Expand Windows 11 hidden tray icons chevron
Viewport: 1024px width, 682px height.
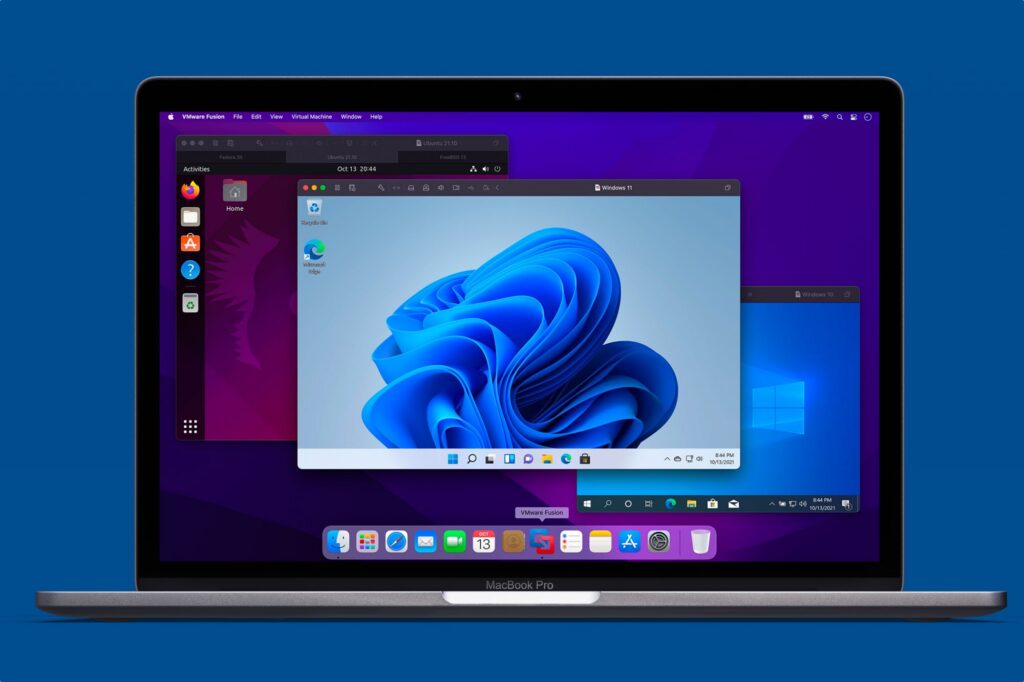click(x=667, y=459)
